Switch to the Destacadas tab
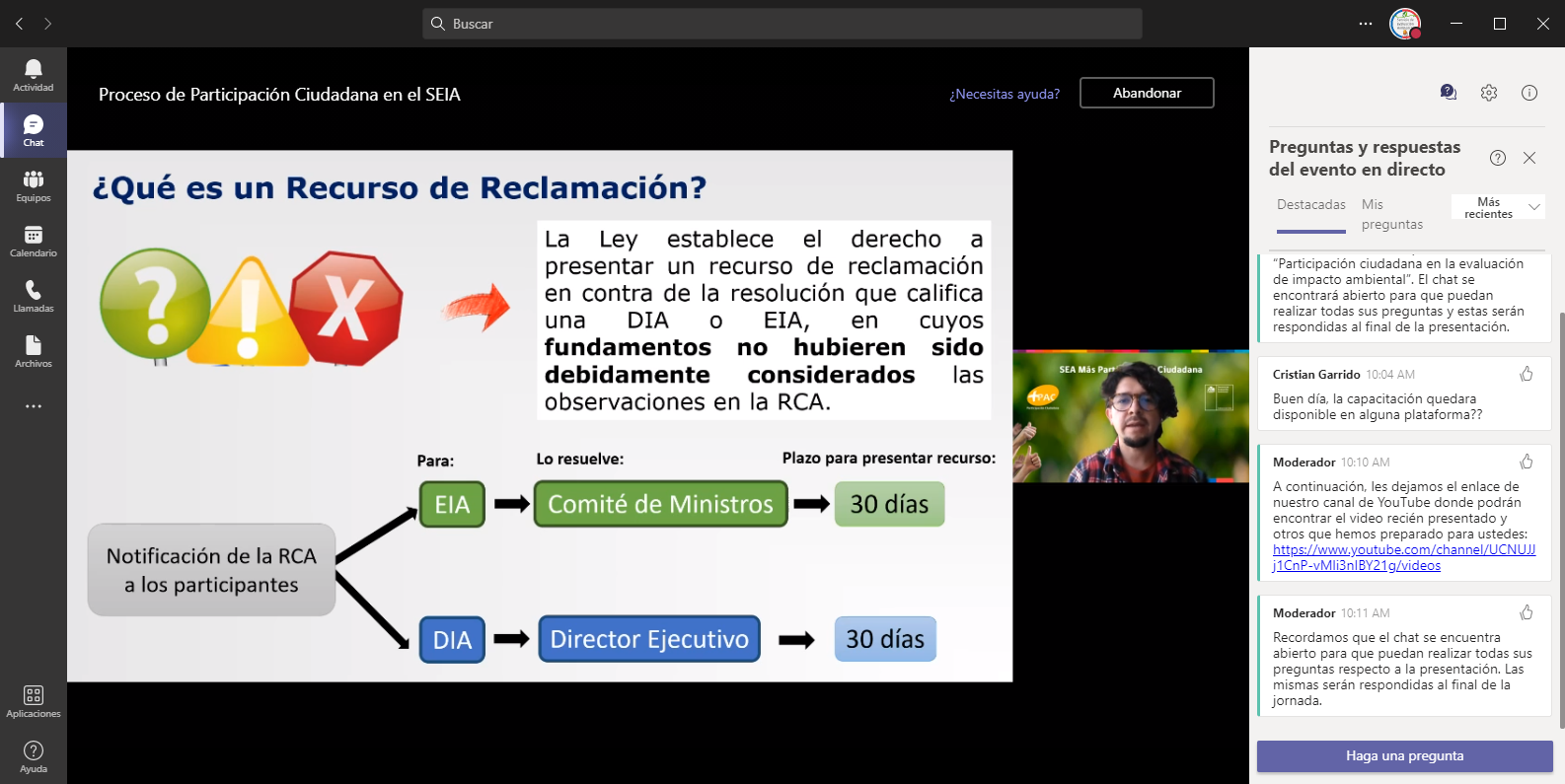Screen dimensions: 1565x784 click(x=1310, y=205)
